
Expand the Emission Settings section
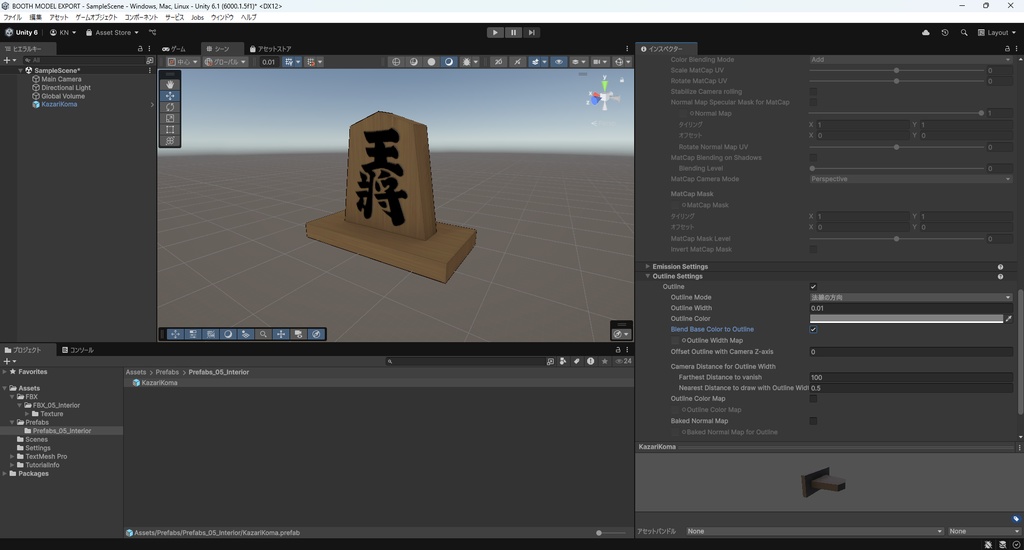tap(647, 267)
